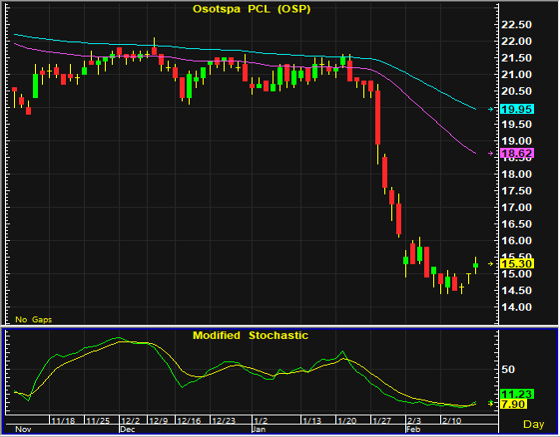Select the Day timeframe label
This screenshot has width=560, height=437.
tap(534, 424)
